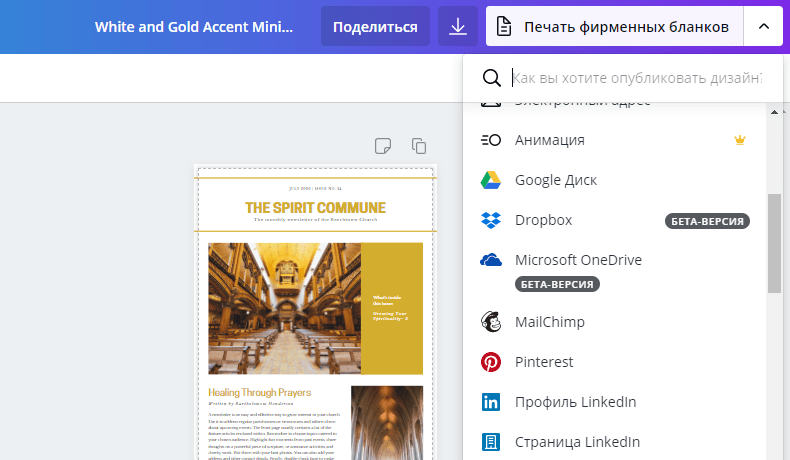Select the church interior photo
Viewport: 790px width, 460px height.
tap(285, 308)
